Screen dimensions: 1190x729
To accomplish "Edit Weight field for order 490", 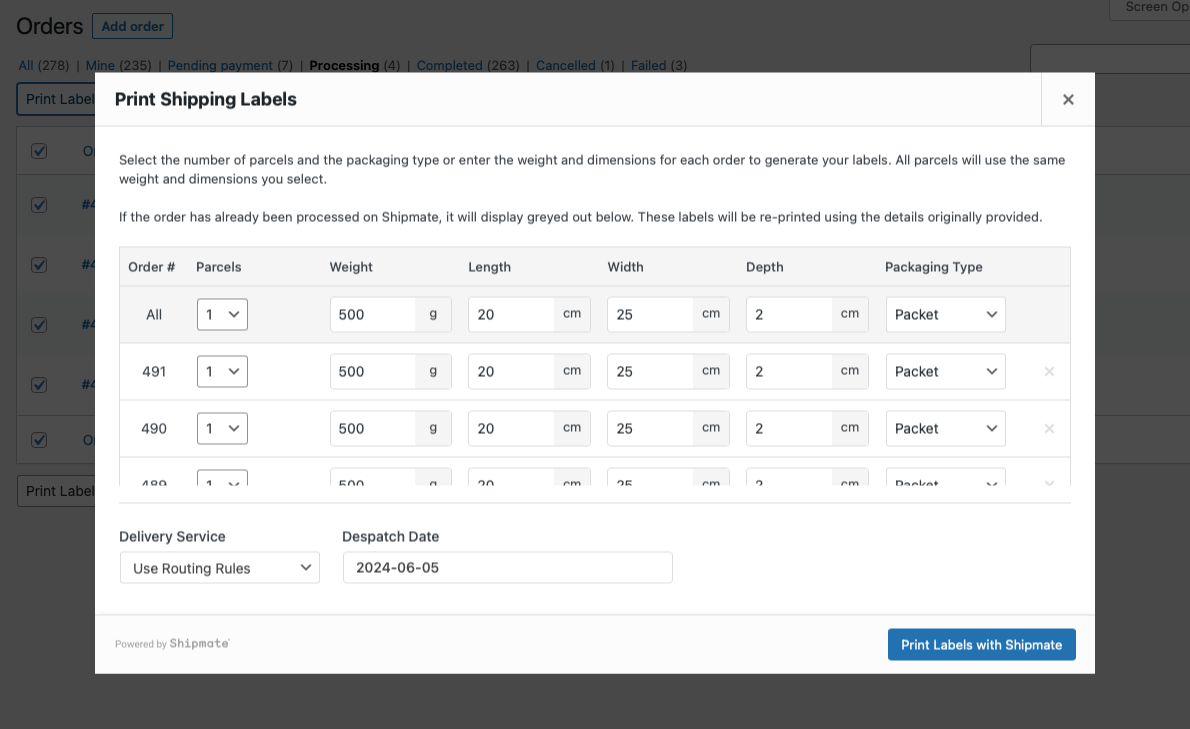I will coord(373,429).
